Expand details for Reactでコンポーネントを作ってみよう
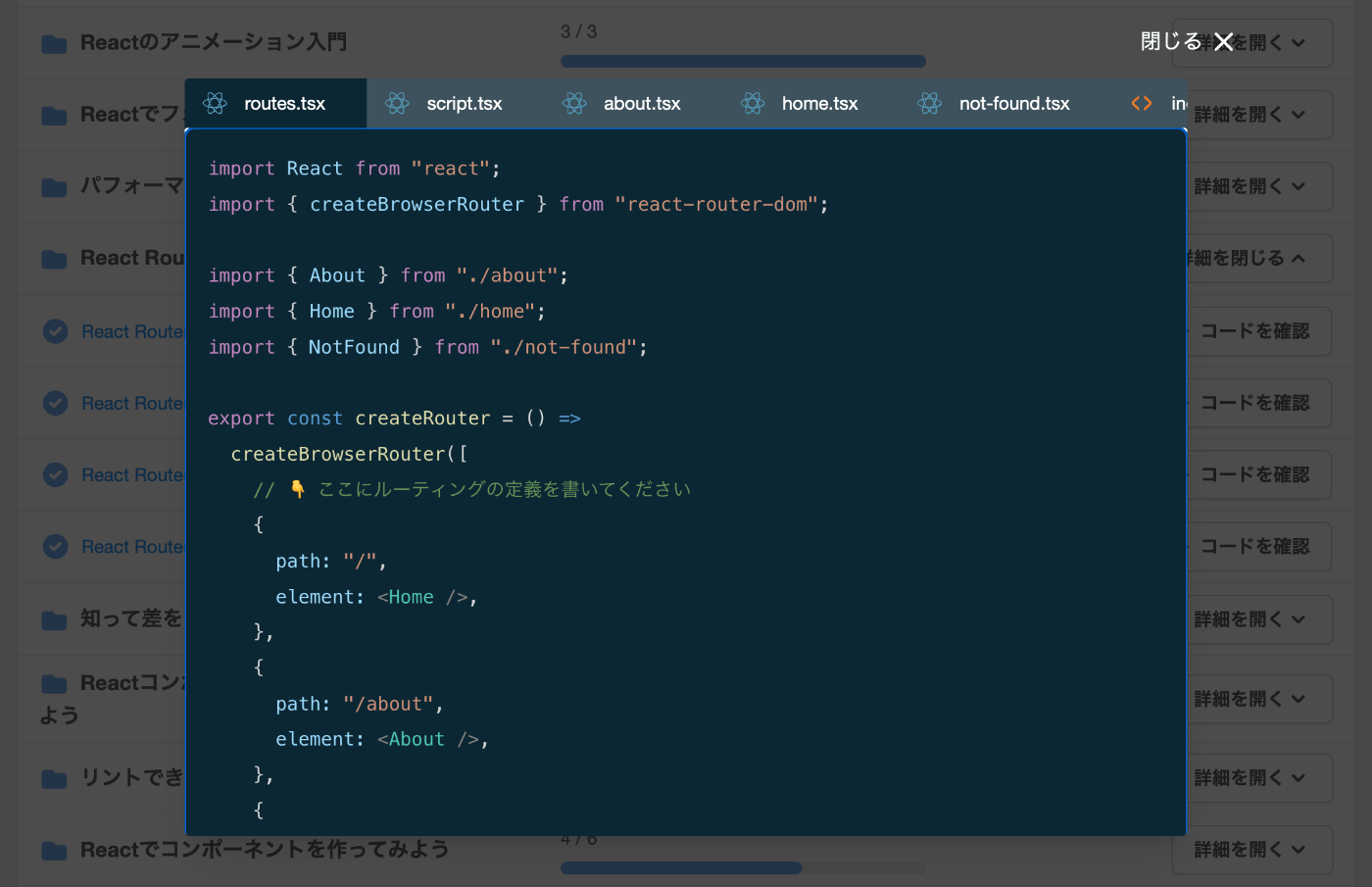 [1252, 850]
